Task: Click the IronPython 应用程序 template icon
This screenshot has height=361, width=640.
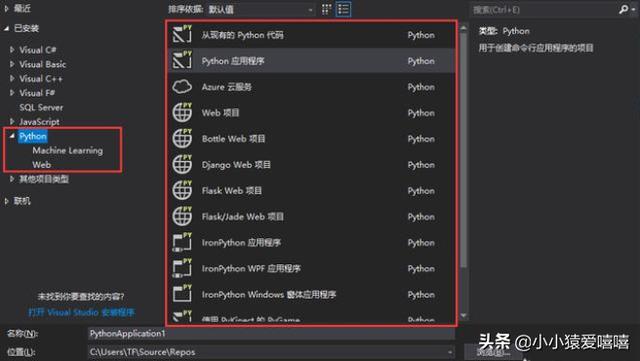Action: coord(182,242)
